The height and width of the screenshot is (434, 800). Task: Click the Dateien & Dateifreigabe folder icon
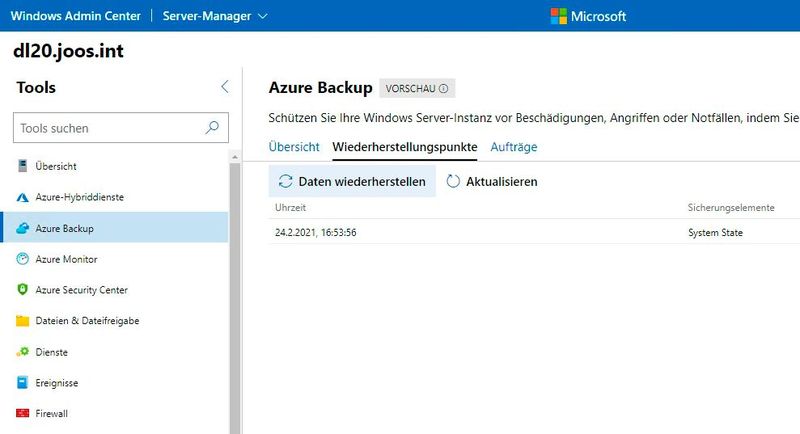tap(22, 321)
